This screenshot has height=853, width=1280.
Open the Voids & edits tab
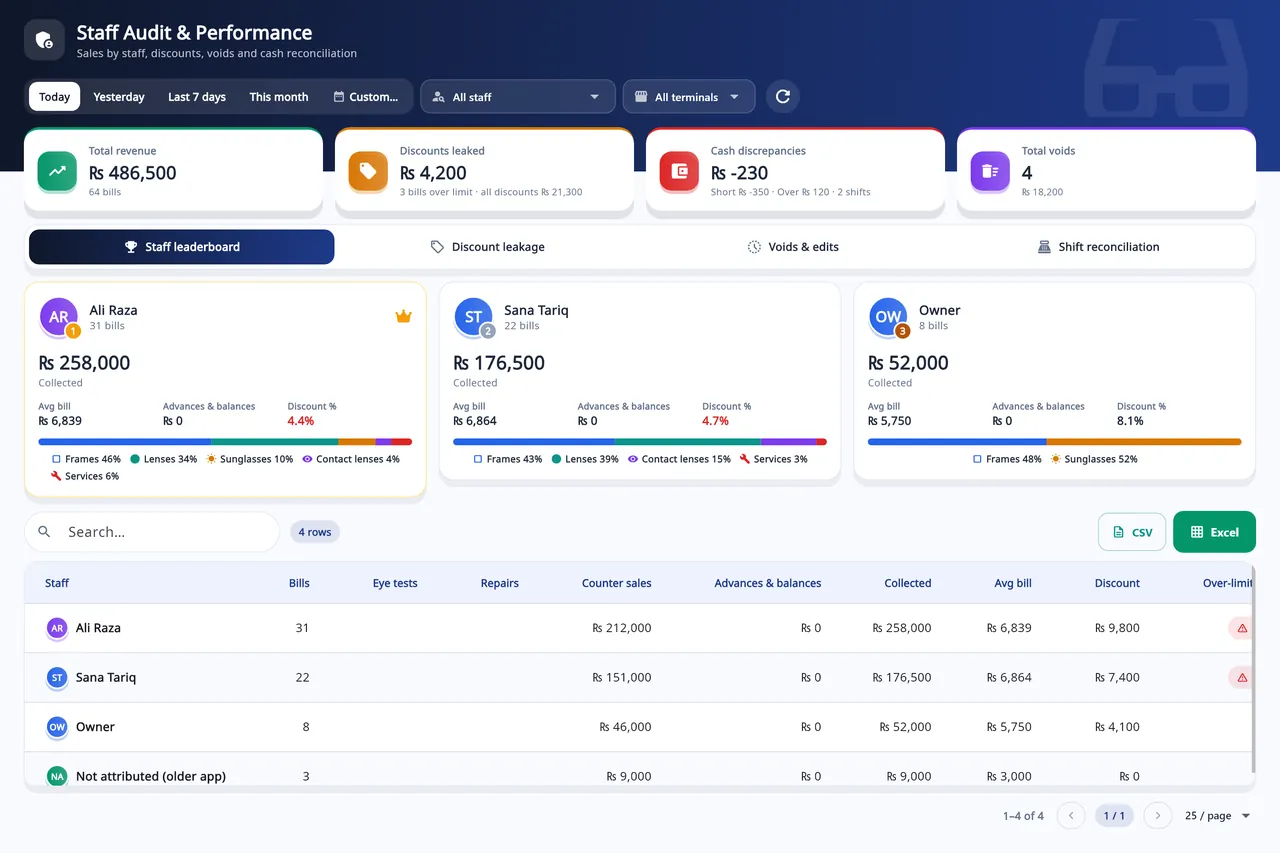pos(794,247)
